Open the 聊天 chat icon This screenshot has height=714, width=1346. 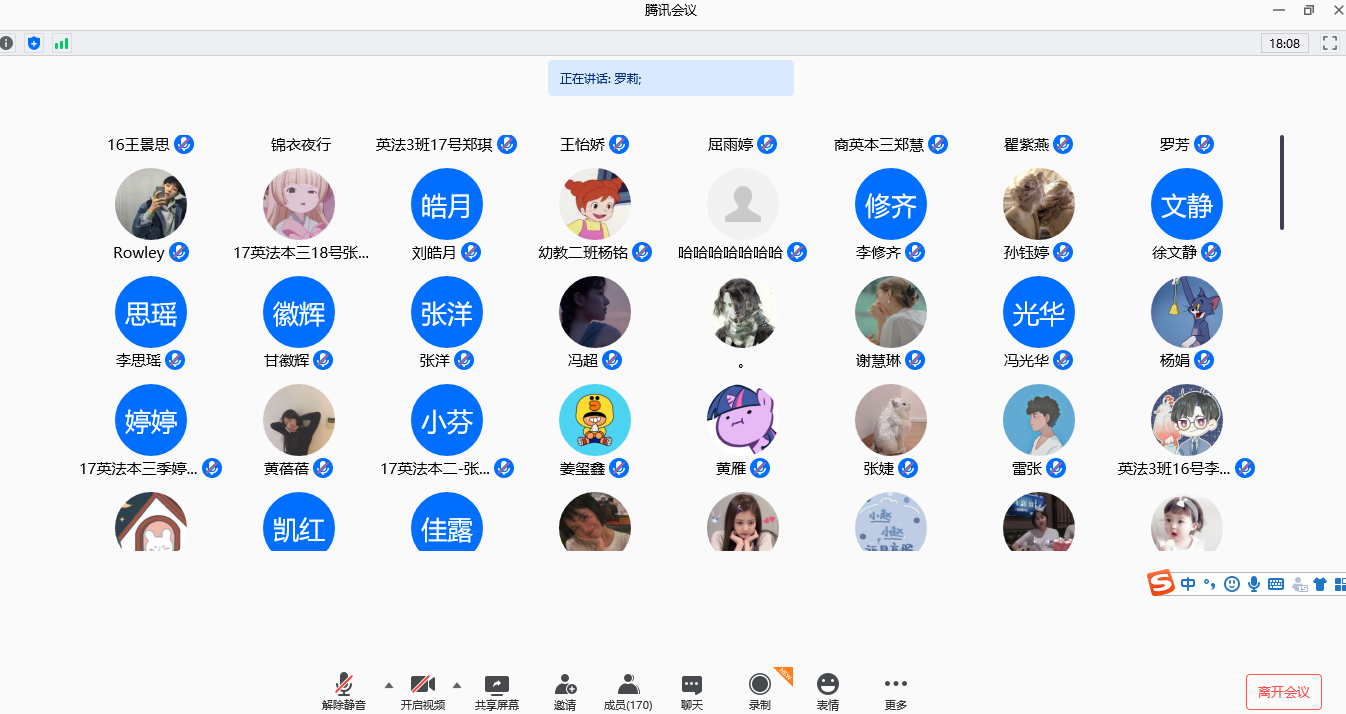(x=692, y=685)
